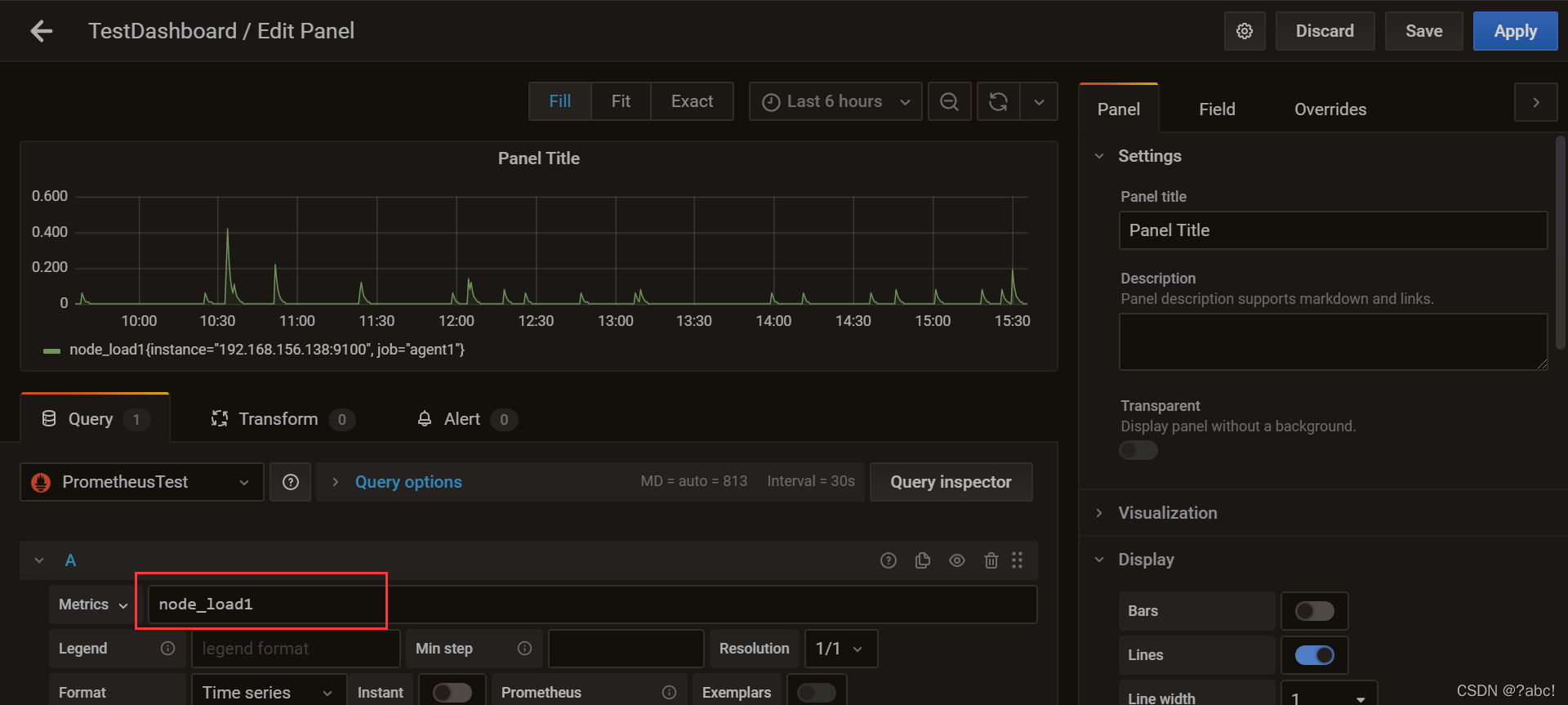Screen dimensions: 1568x705
Task: Grab query A drag handle icon
Action: (1017, 560)
